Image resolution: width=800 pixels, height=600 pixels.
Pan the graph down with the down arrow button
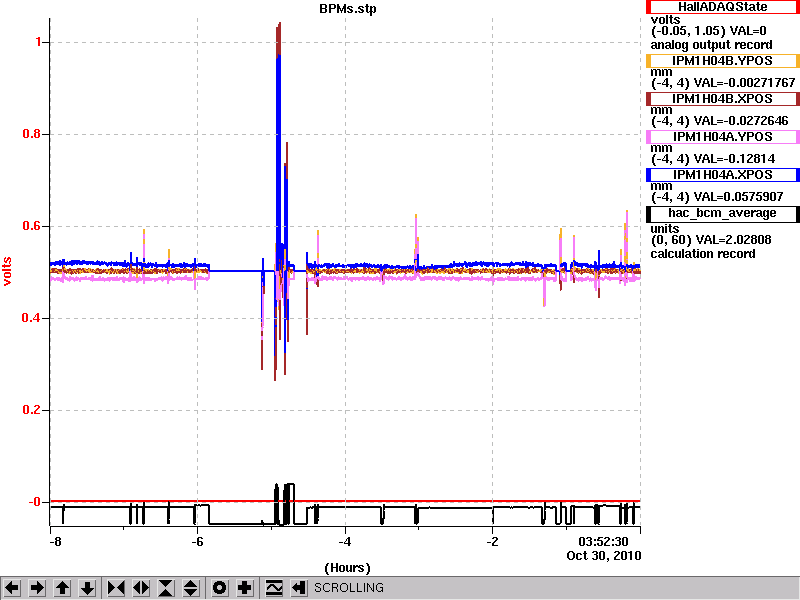pos(87,588)
